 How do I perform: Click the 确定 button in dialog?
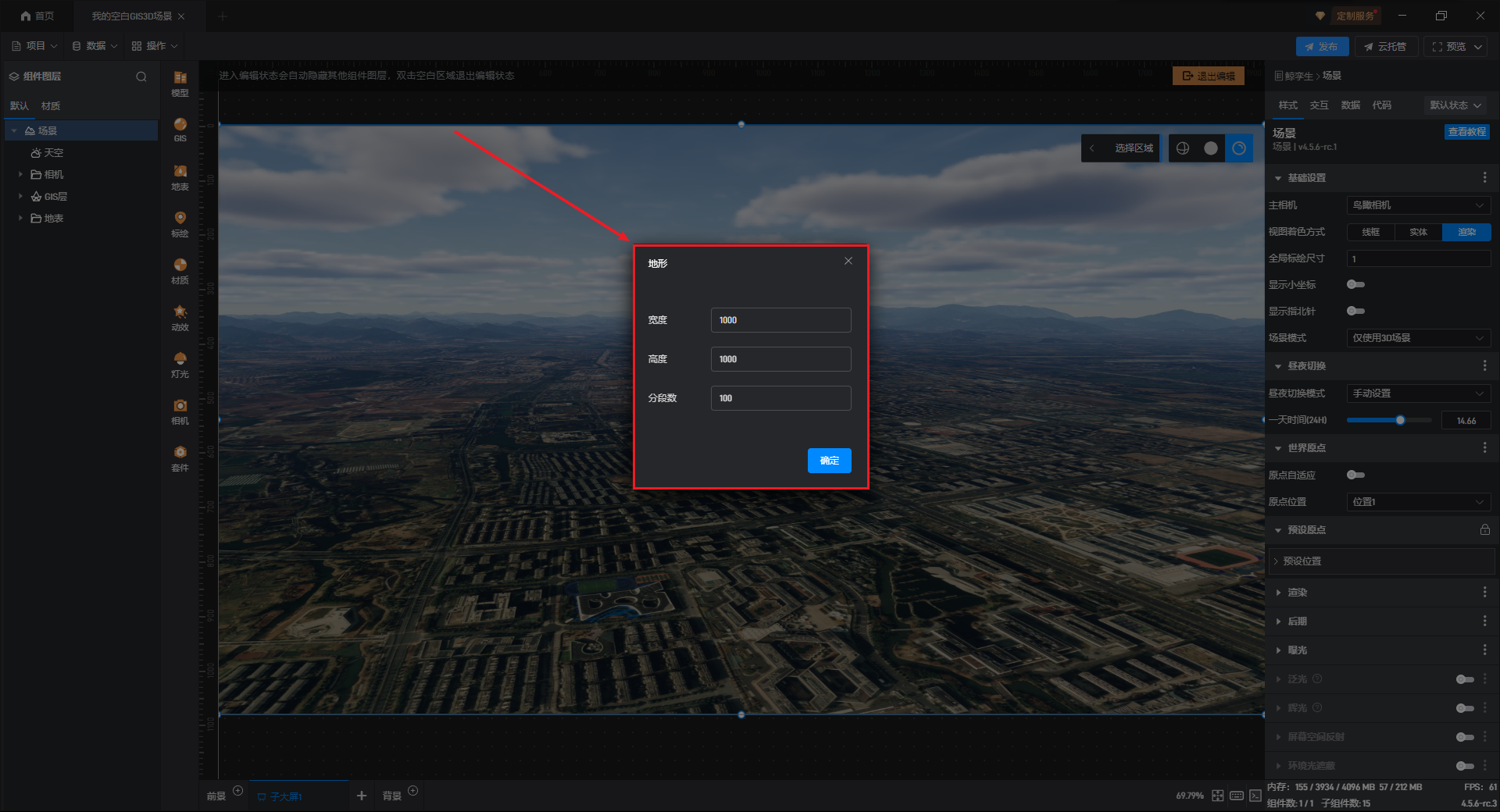[829, 461]
